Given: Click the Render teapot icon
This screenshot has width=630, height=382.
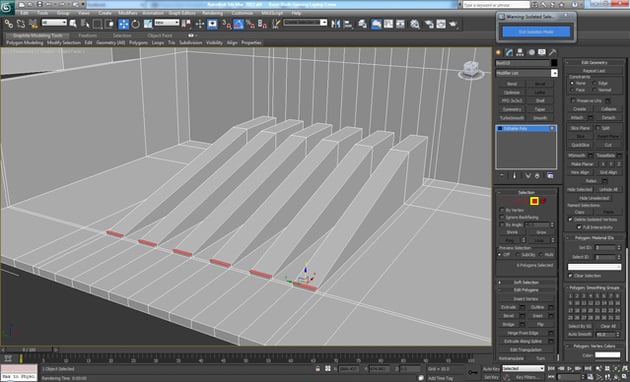Looking at the screenshot, I should [x=454, y=24].
